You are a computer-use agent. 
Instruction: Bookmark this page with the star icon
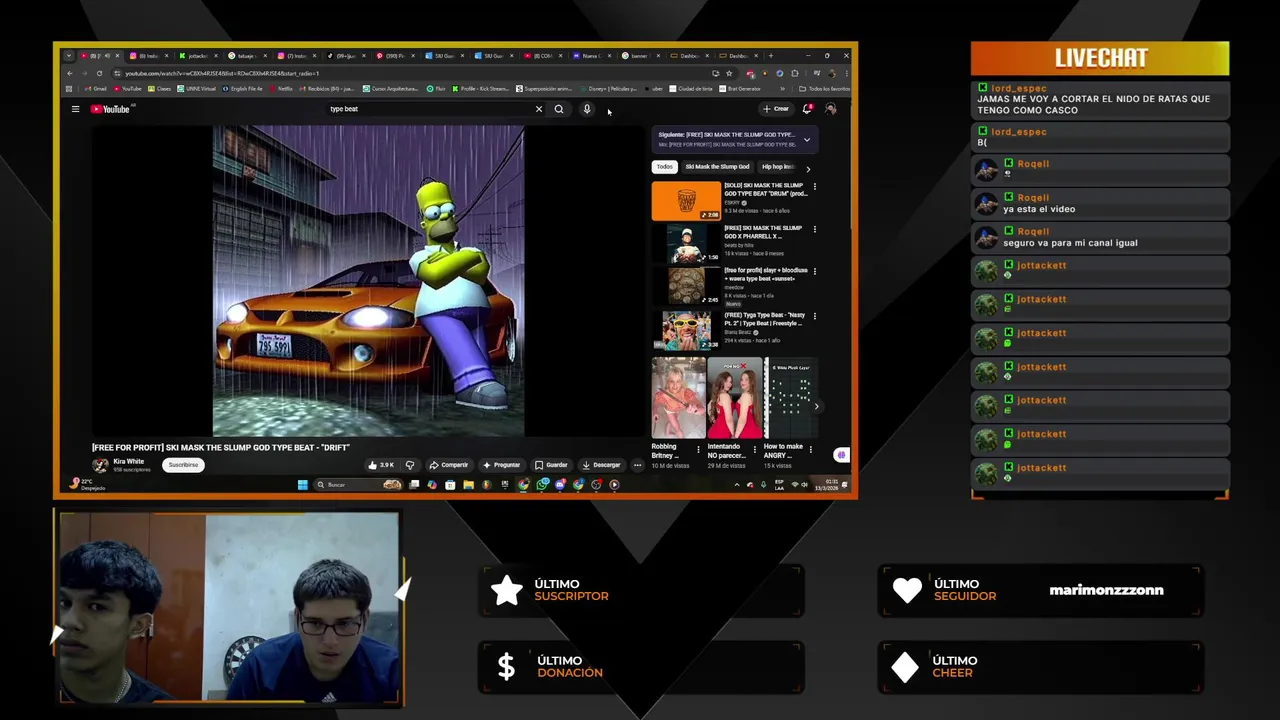click(728, 73)
